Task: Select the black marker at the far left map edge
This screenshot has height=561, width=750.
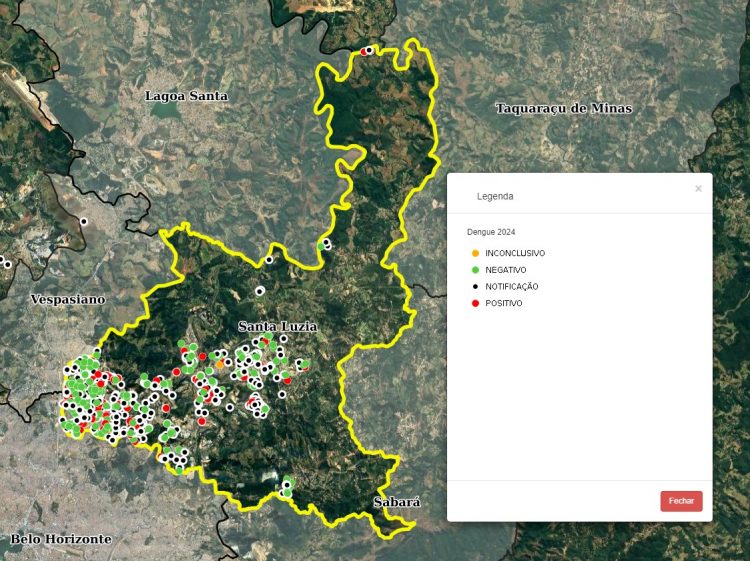Action: point(5,264)
